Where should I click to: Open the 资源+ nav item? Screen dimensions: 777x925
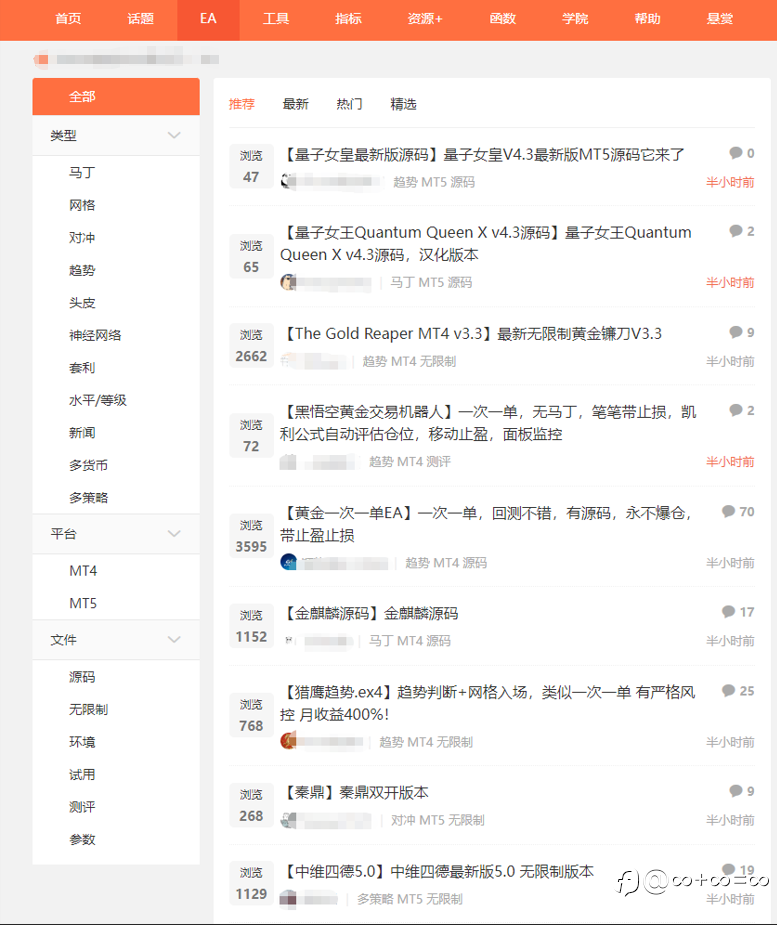(x=425, y=19)
